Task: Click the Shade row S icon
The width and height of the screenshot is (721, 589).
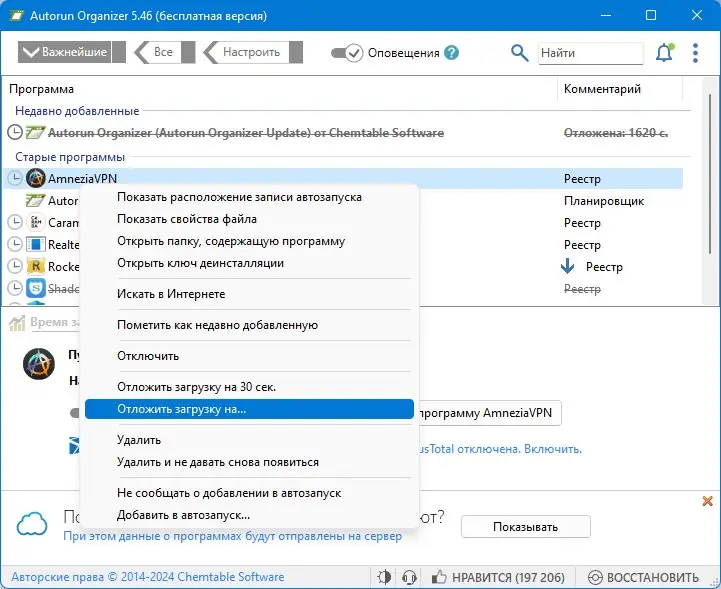Action: [x=35, y=288]
